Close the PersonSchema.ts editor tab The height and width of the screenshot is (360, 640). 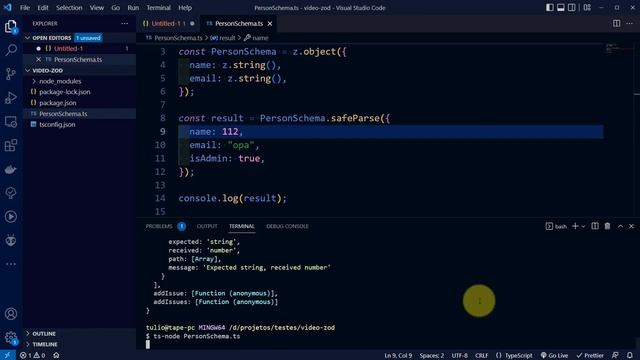(270, 24)
